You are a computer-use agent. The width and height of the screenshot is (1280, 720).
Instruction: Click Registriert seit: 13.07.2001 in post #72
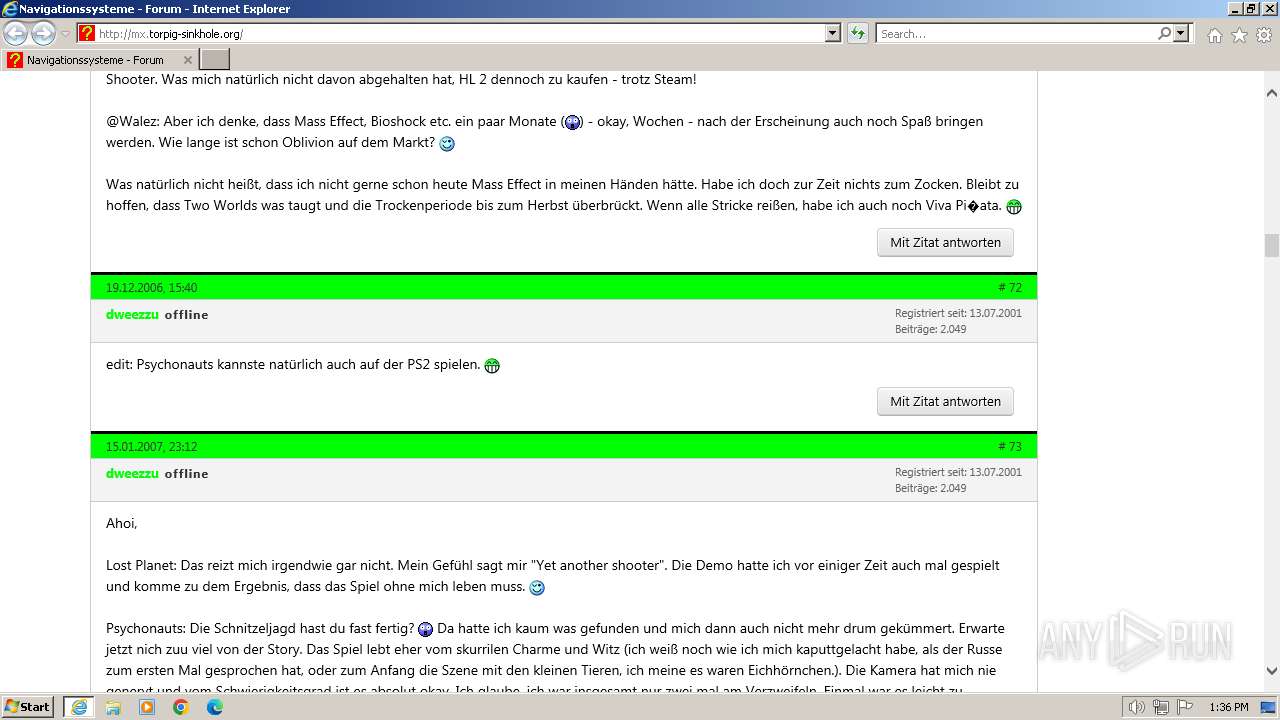pos(958,313)
